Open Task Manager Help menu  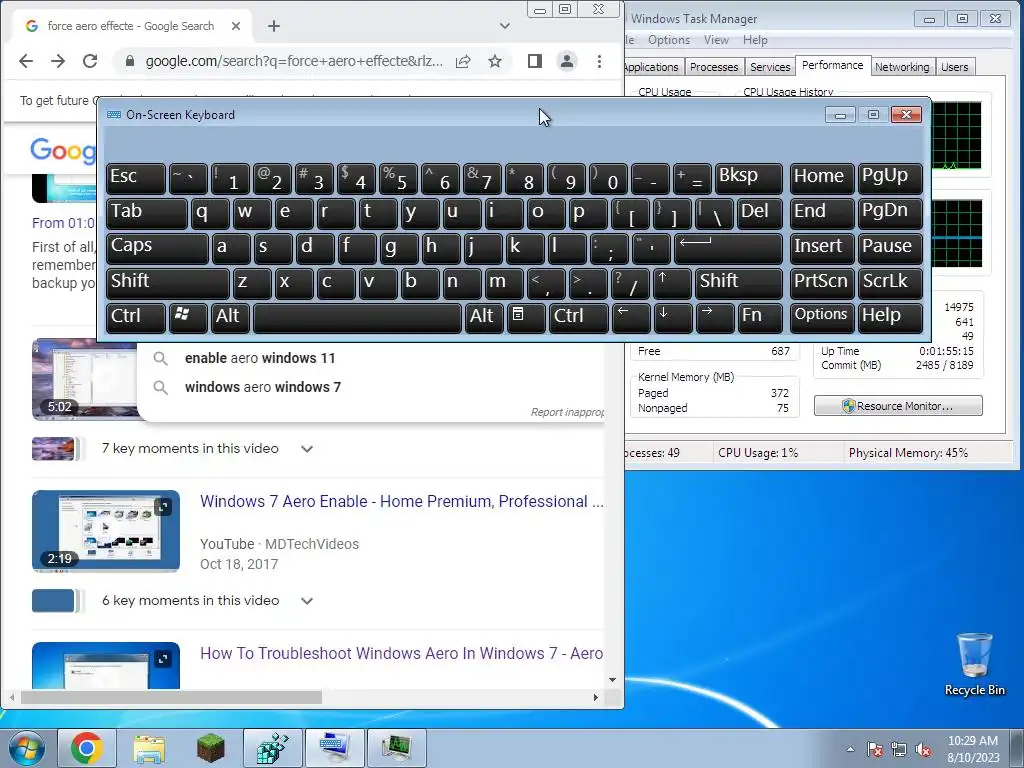click(x=755, y=40)
